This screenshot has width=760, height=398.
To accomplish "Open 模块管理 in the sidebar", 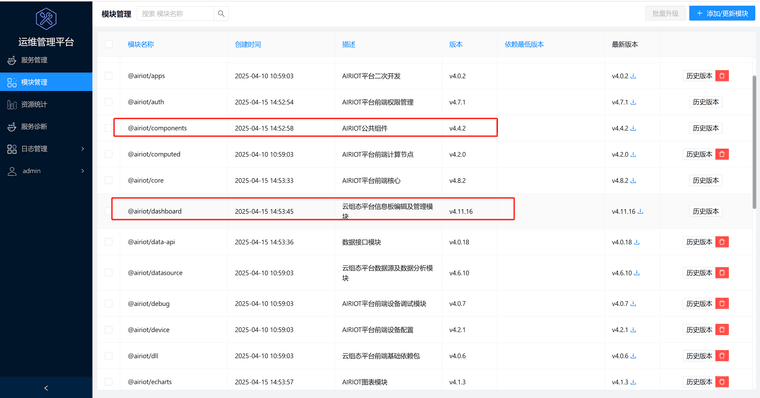I will [x=46, y=82].
